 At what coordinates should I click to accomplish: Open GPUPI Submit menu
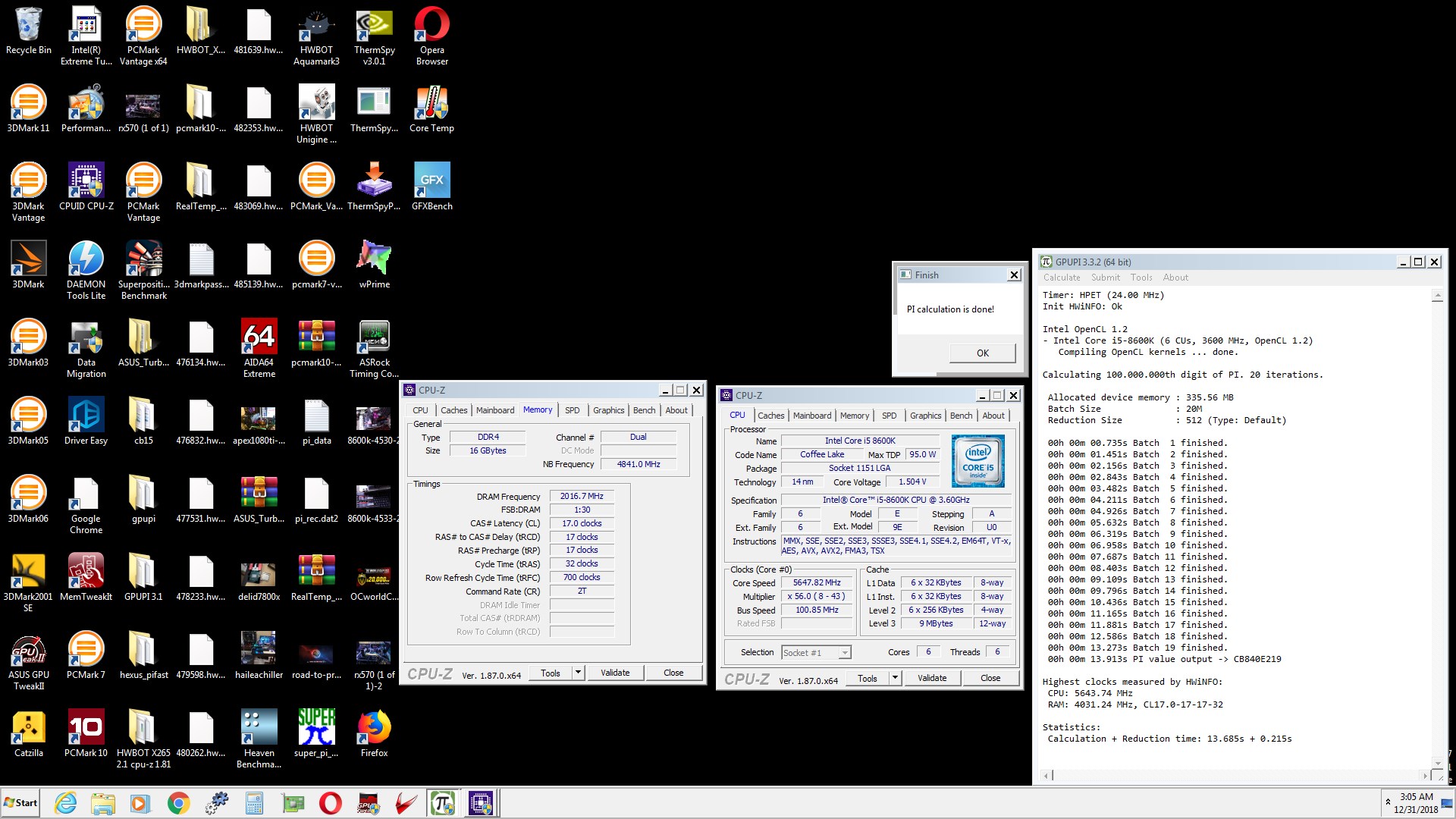1105,278
